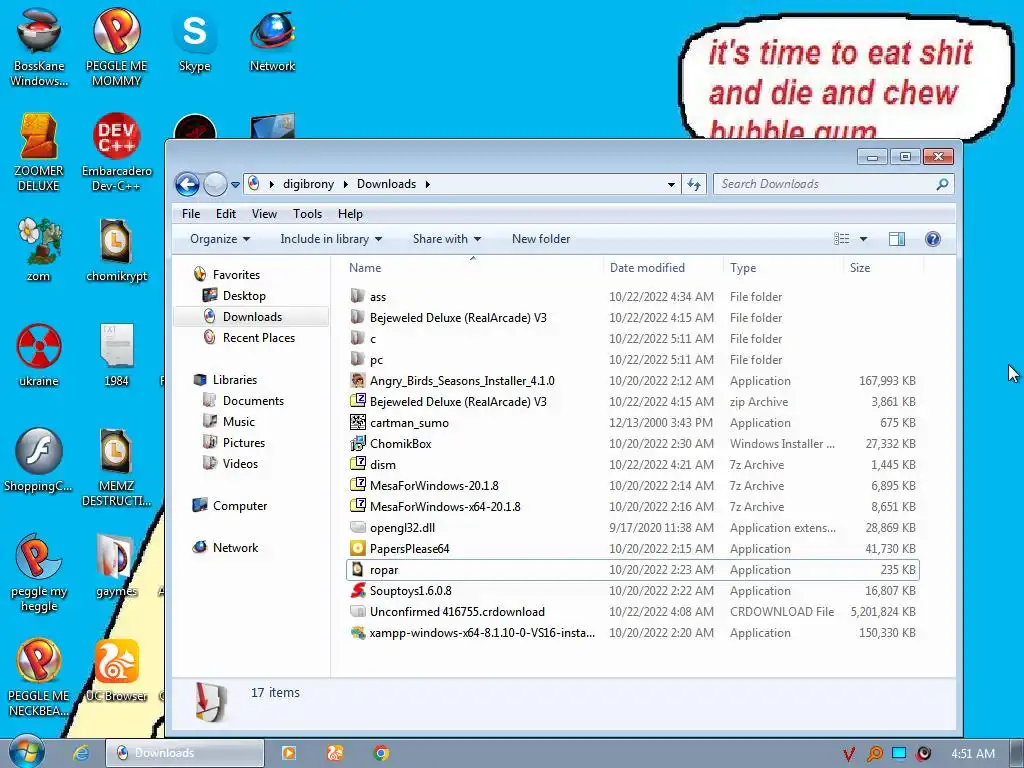The width and height of the screenshot is (1024, 768).
Task: Change view using the view icon button
Action: click(x=842, y=239)
